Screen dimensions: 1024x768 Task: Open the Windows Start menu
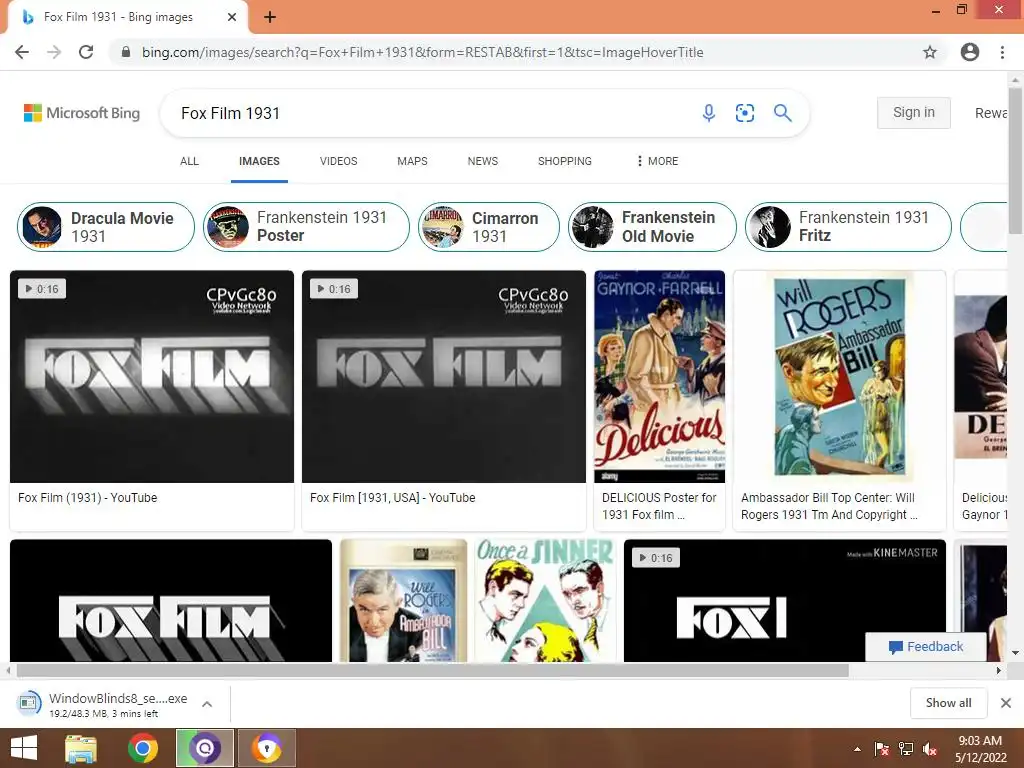pyautogui.click(x=24, y=748)
